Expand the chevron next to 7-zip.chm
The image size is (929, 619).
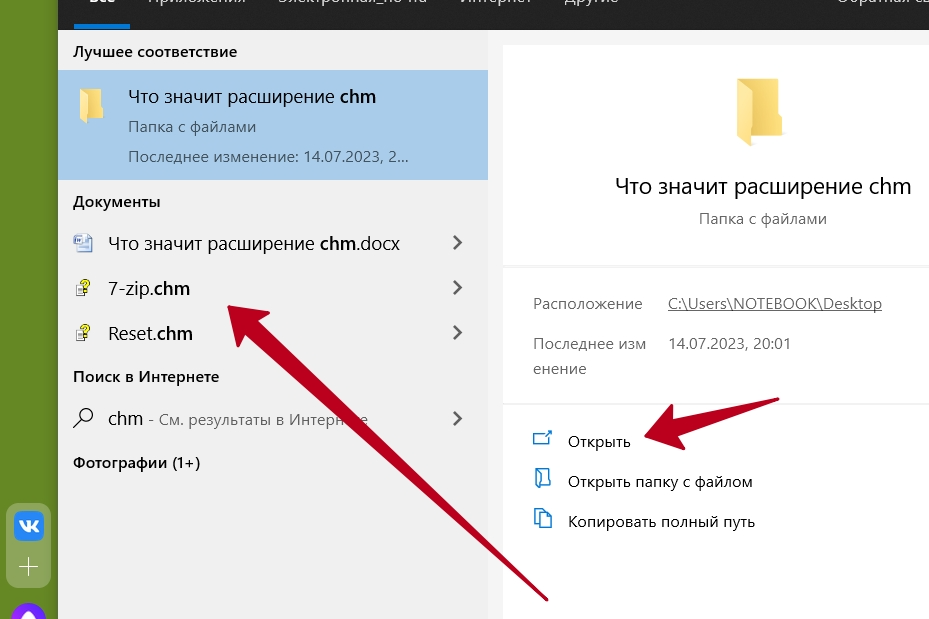coord(457,287)
